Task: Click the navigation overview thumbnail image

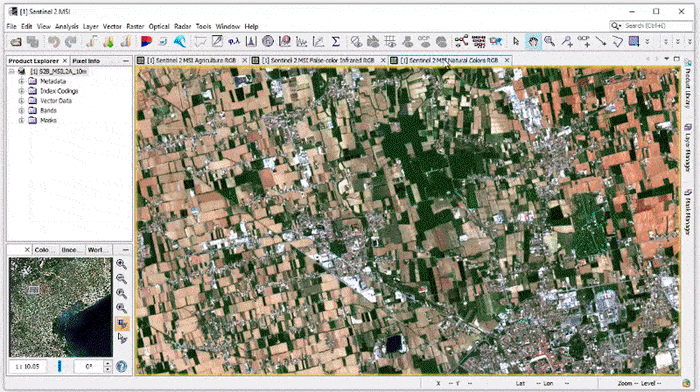Action: tap(61, 307)
